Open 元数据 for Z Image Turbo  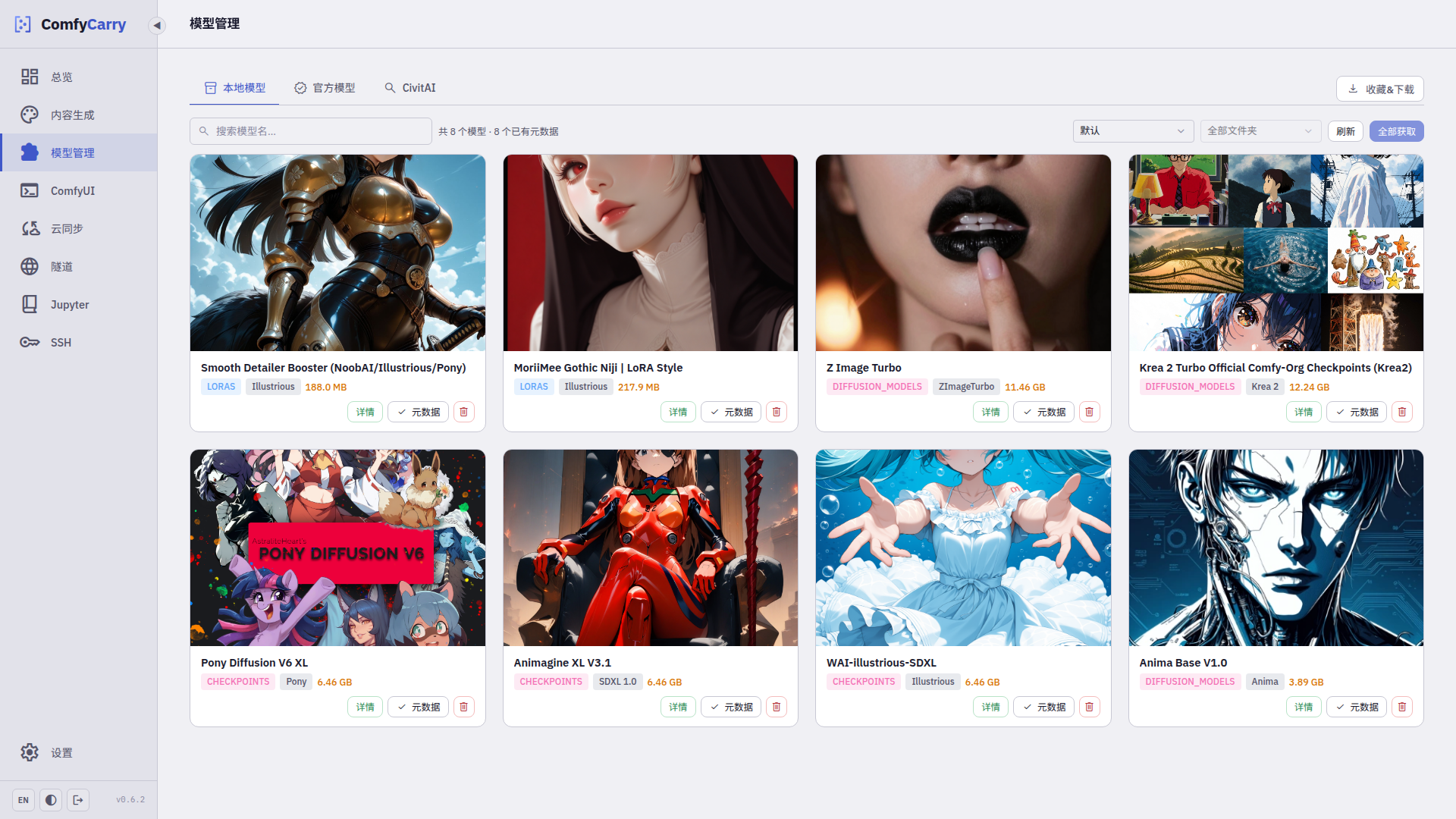(1044, 412)
